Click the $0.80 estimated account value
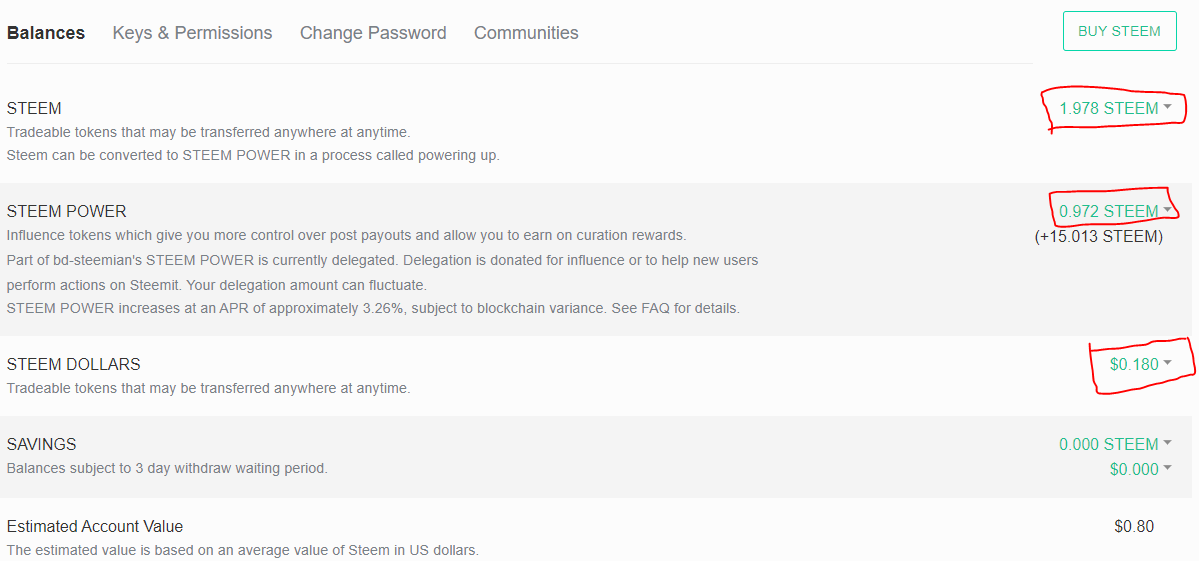Screen dimensions: 1199x561 tap(1134, 526)
